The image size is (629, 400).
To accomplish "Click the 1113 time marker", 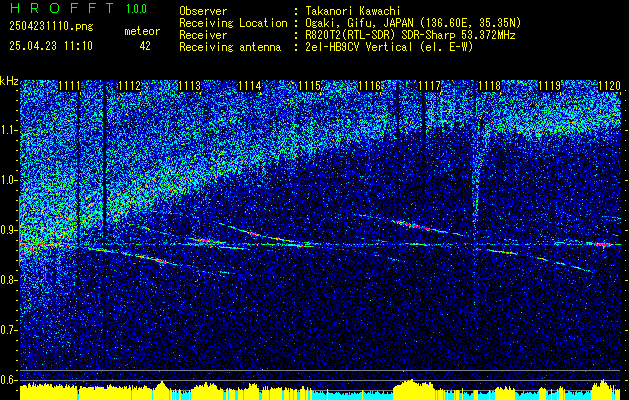I will click(x=189, y=86).
